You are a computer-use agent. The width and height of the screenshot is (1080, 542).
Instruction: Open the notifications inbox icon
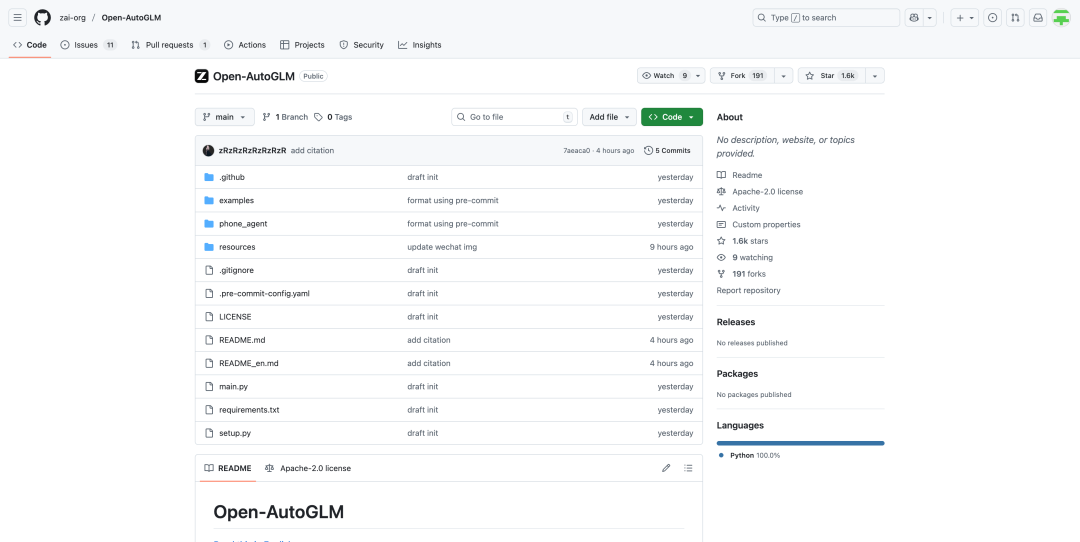(1038, 18)
